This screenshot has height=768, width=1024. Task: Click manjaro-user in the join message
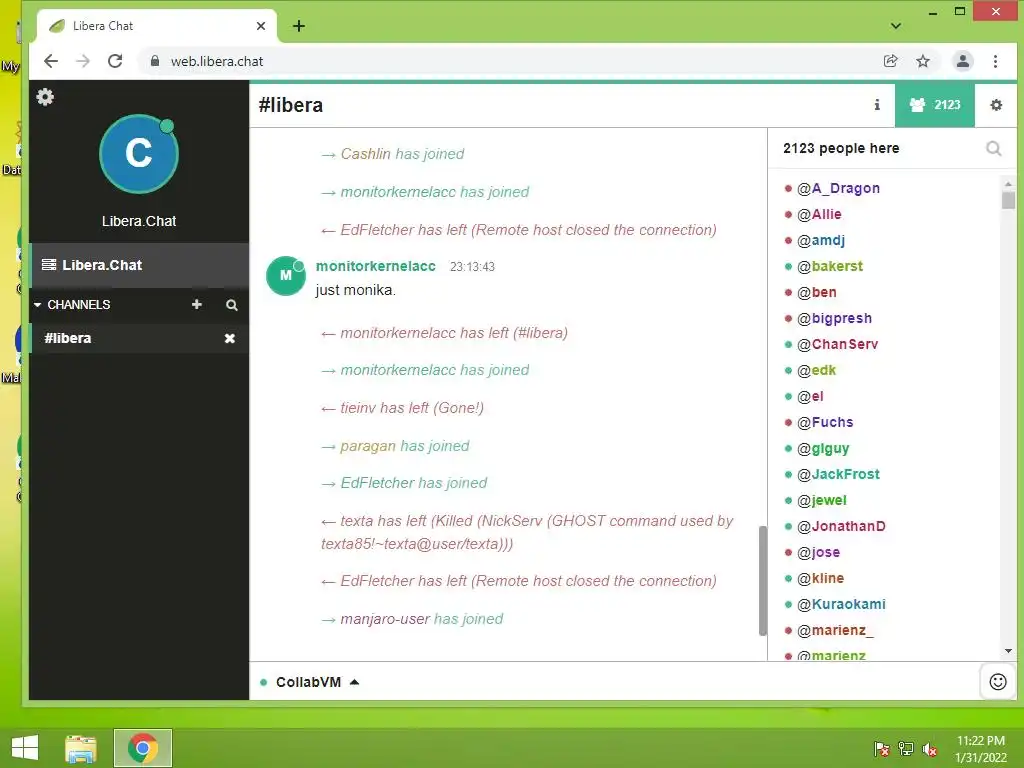[x=385, y=619]
